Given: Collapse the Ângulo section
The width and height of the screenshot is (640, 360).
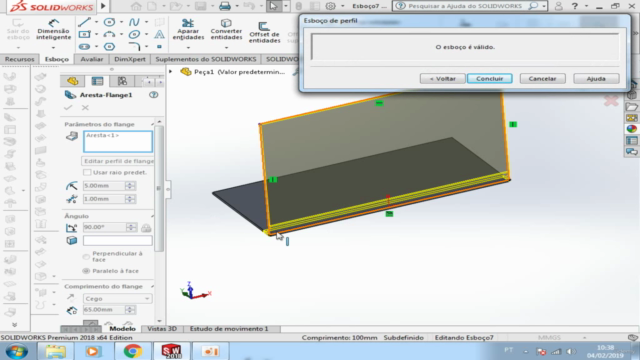Looking at the screenshot, I should point(153,216).
